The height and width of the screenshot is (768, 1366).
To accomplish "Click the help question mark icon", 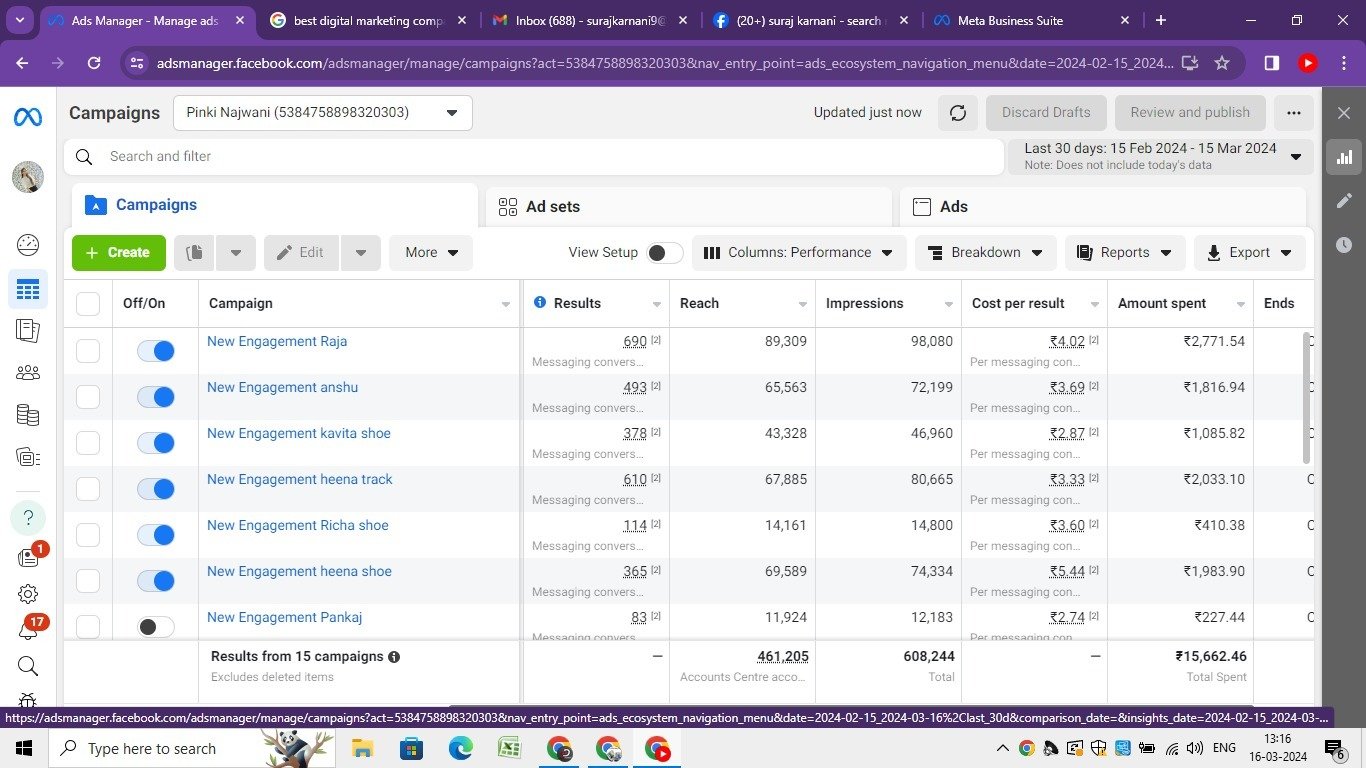I will pyautogui.click(x=28, y=517).
